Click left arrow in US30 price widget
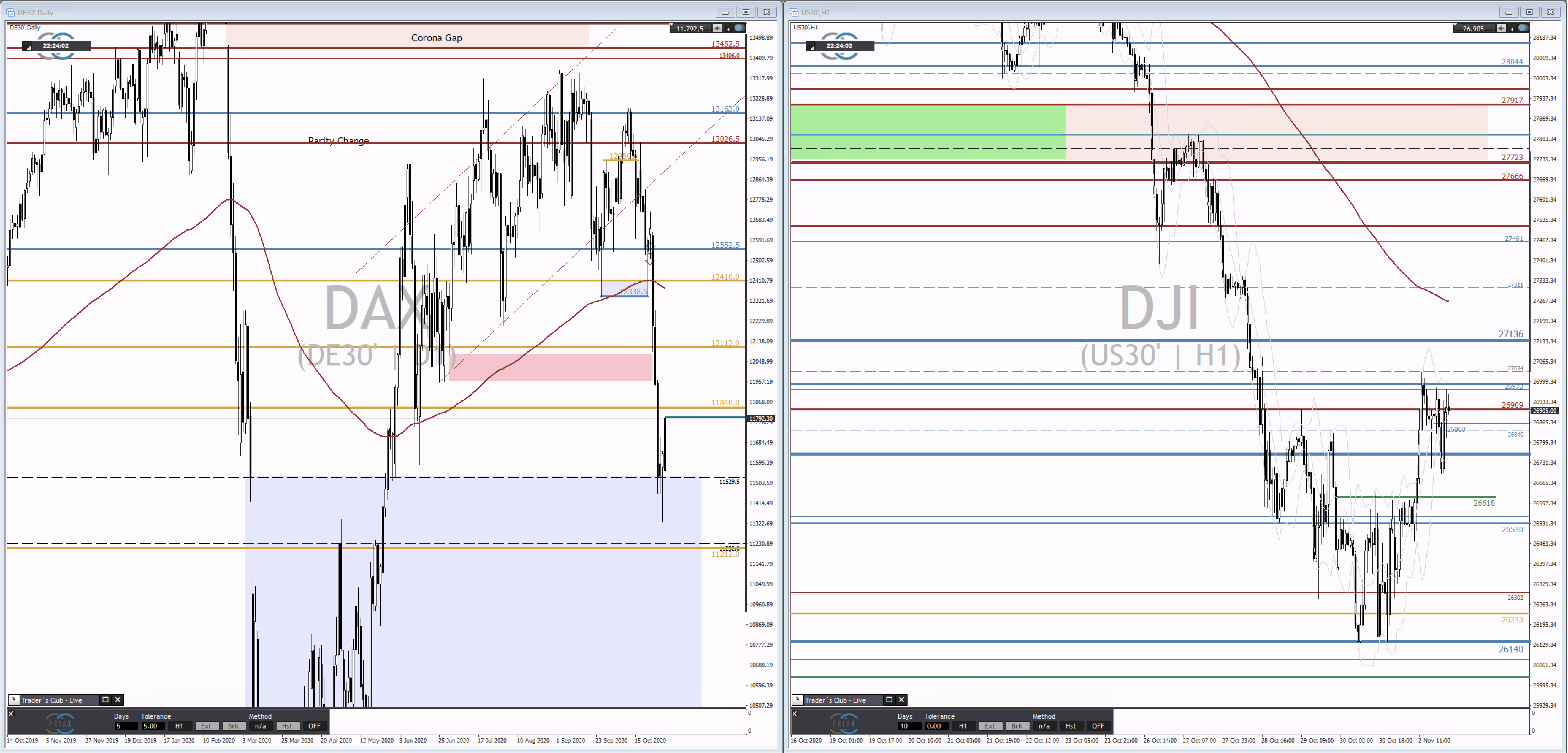Image resolution: width=1568 pixels, height=753 pixels. 1512,29
